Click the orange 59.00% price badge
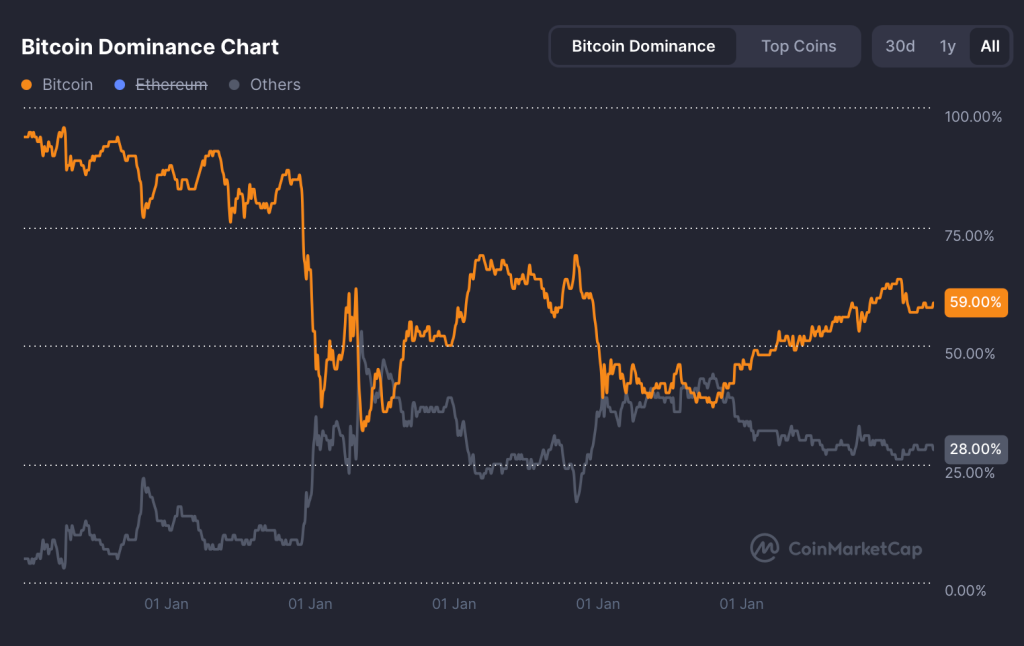 pyautogui.click(x=975, y=302)
